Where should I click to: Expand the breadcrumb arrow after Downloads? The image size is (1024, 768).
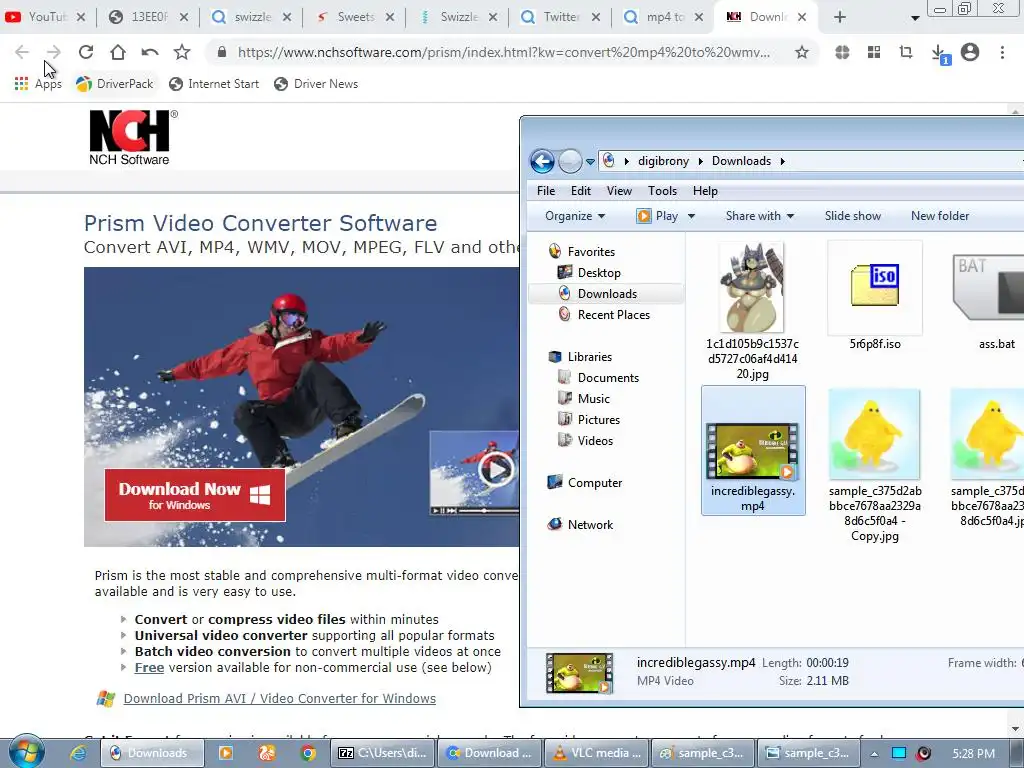782,161
